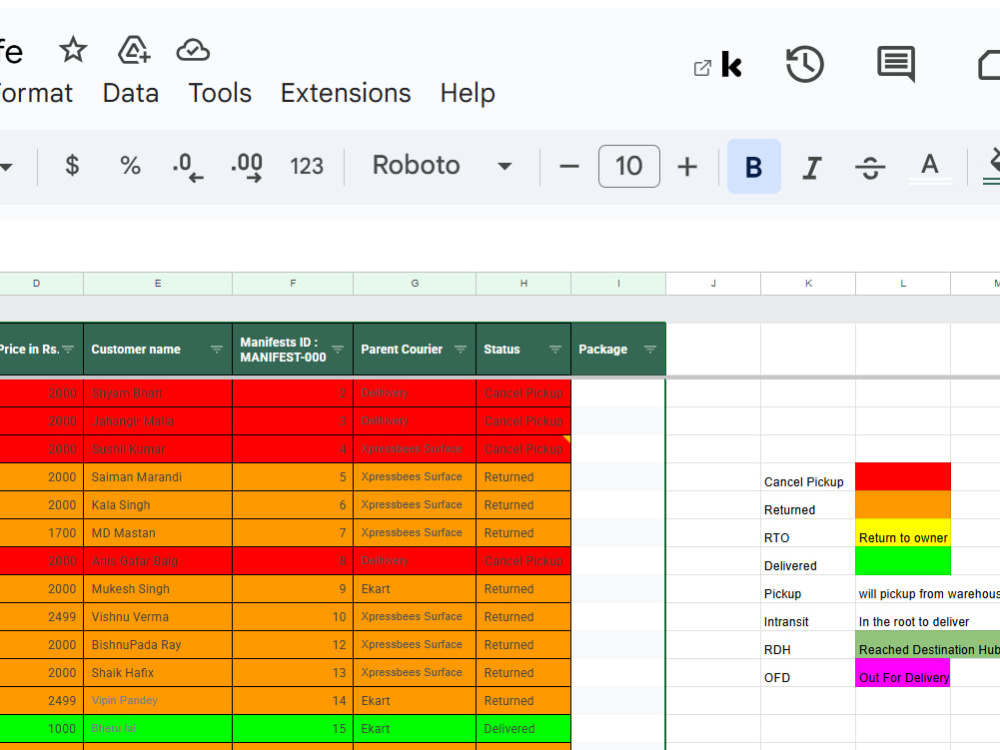
Task: Select the Delivered status cell in row 15
Action: pos(523,728)
